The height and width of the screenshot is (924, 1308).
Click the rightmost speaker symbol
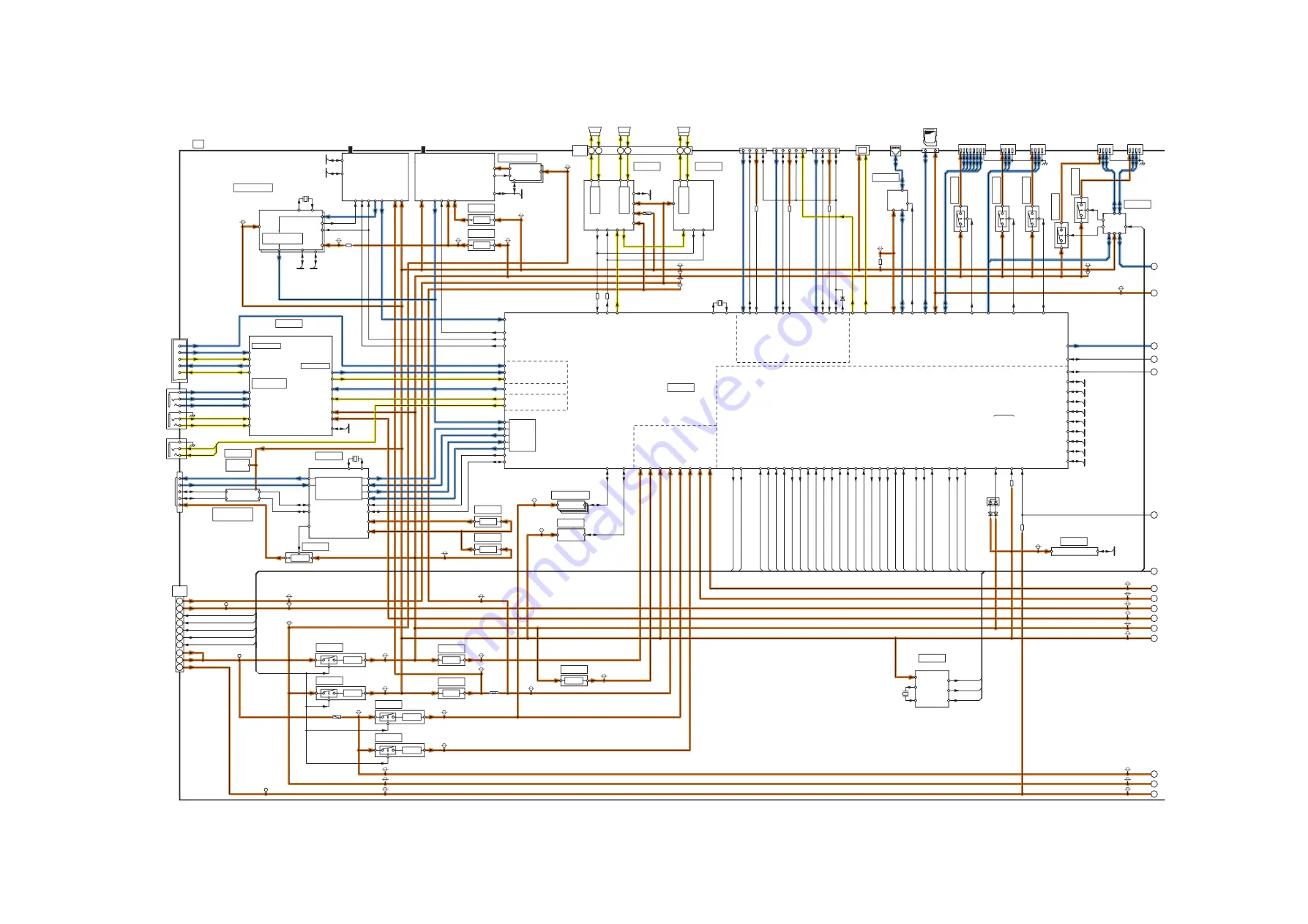684,132
